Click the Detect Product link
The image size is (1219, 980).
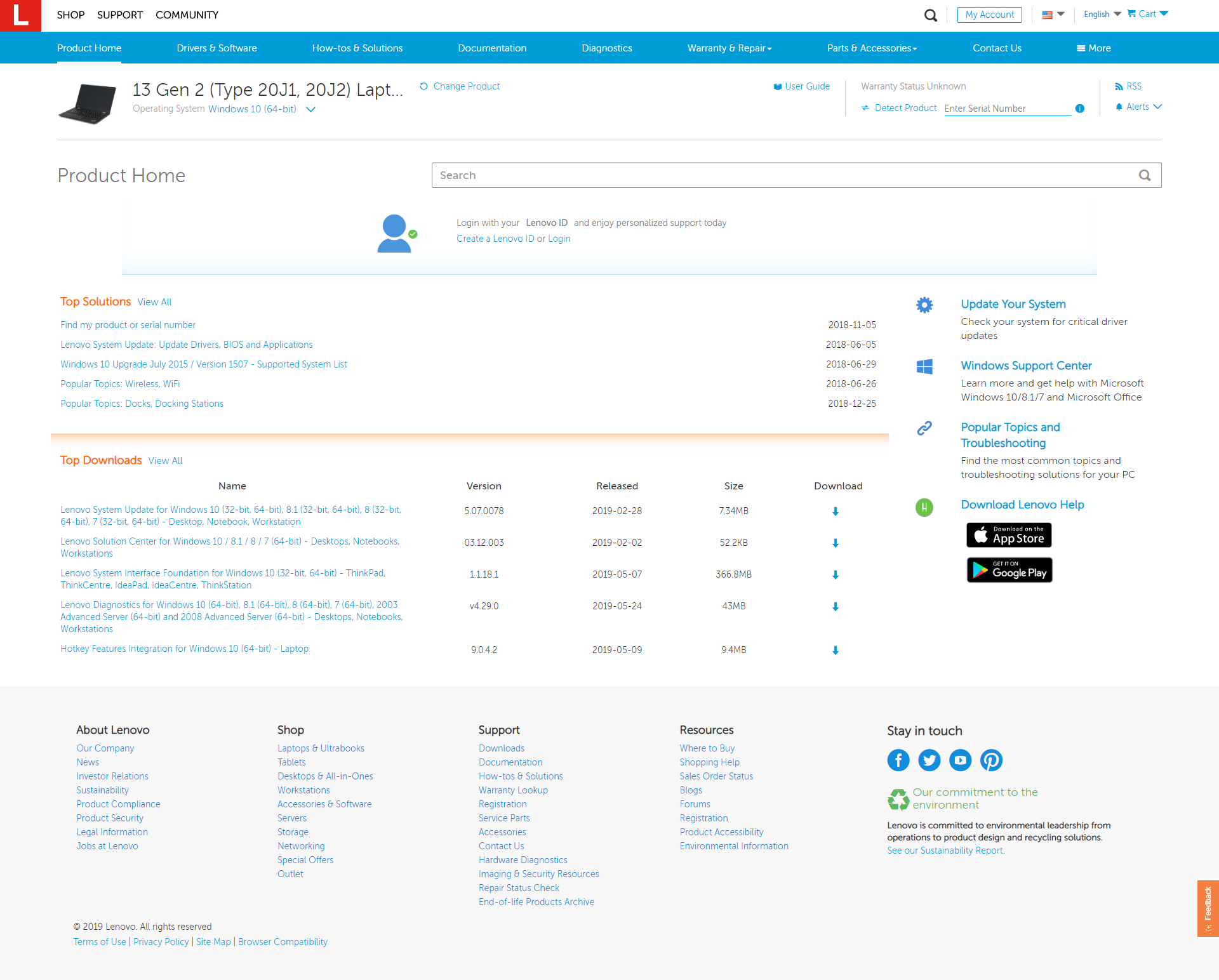[905, 108]
